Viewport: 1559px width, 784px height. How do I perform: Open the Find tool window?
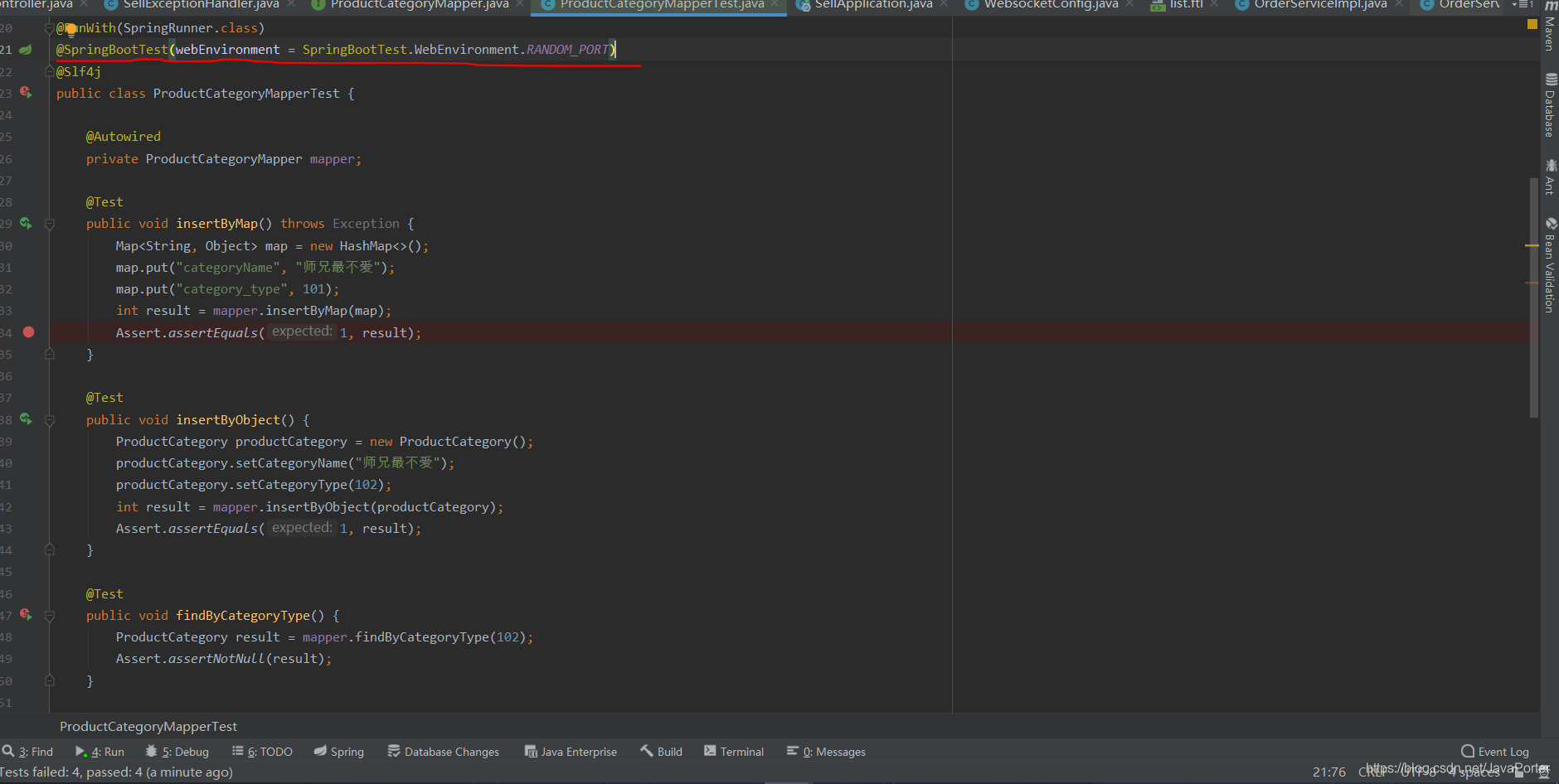[x=28, y=752]
